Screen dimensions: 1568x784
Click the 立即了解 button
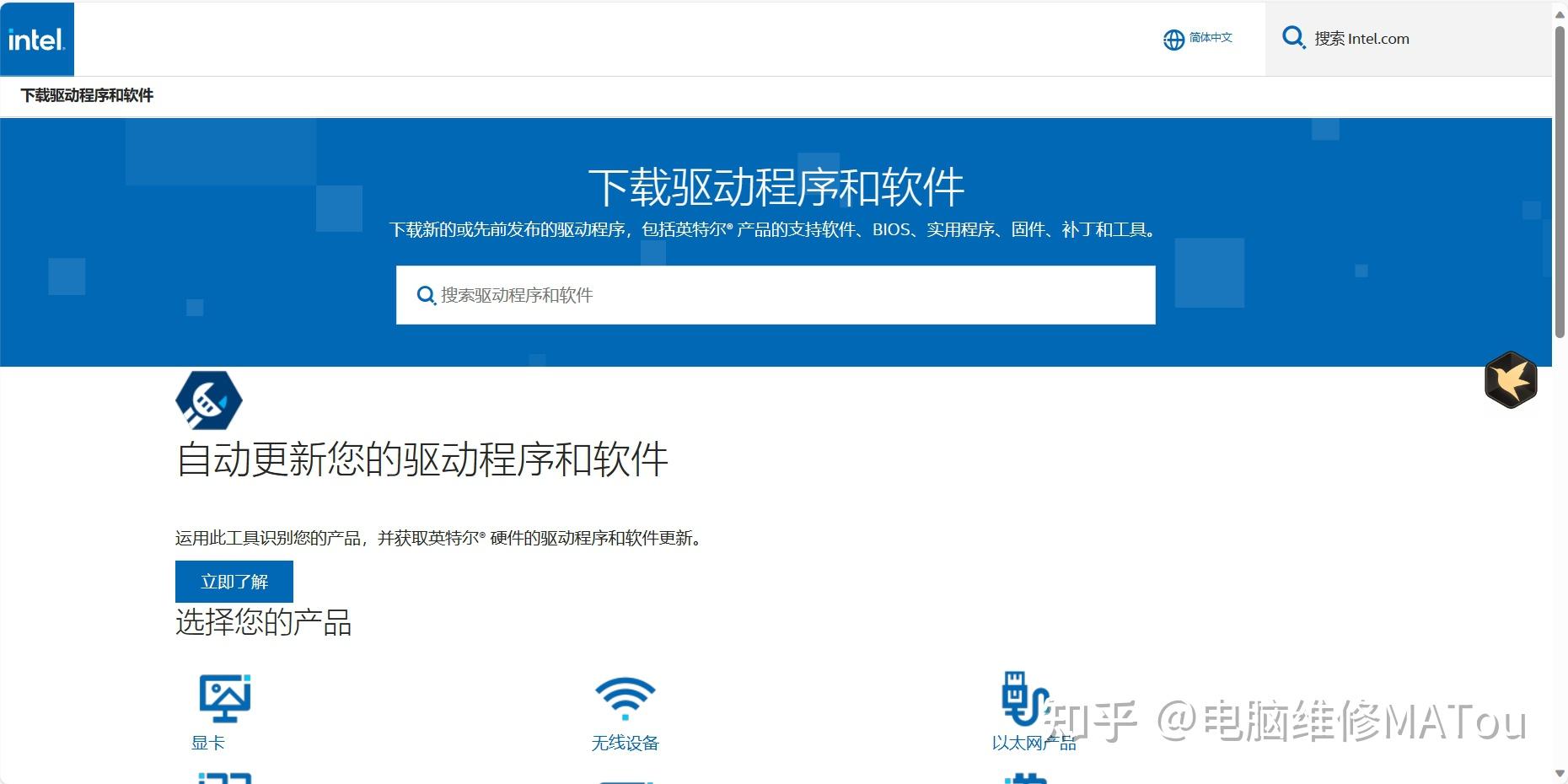click(234, 582)
